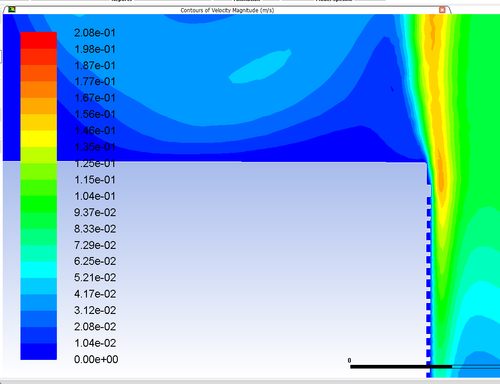Click legend value 0.00e+00
This screenshot has width=500, height=384.
tap(96, 360)
